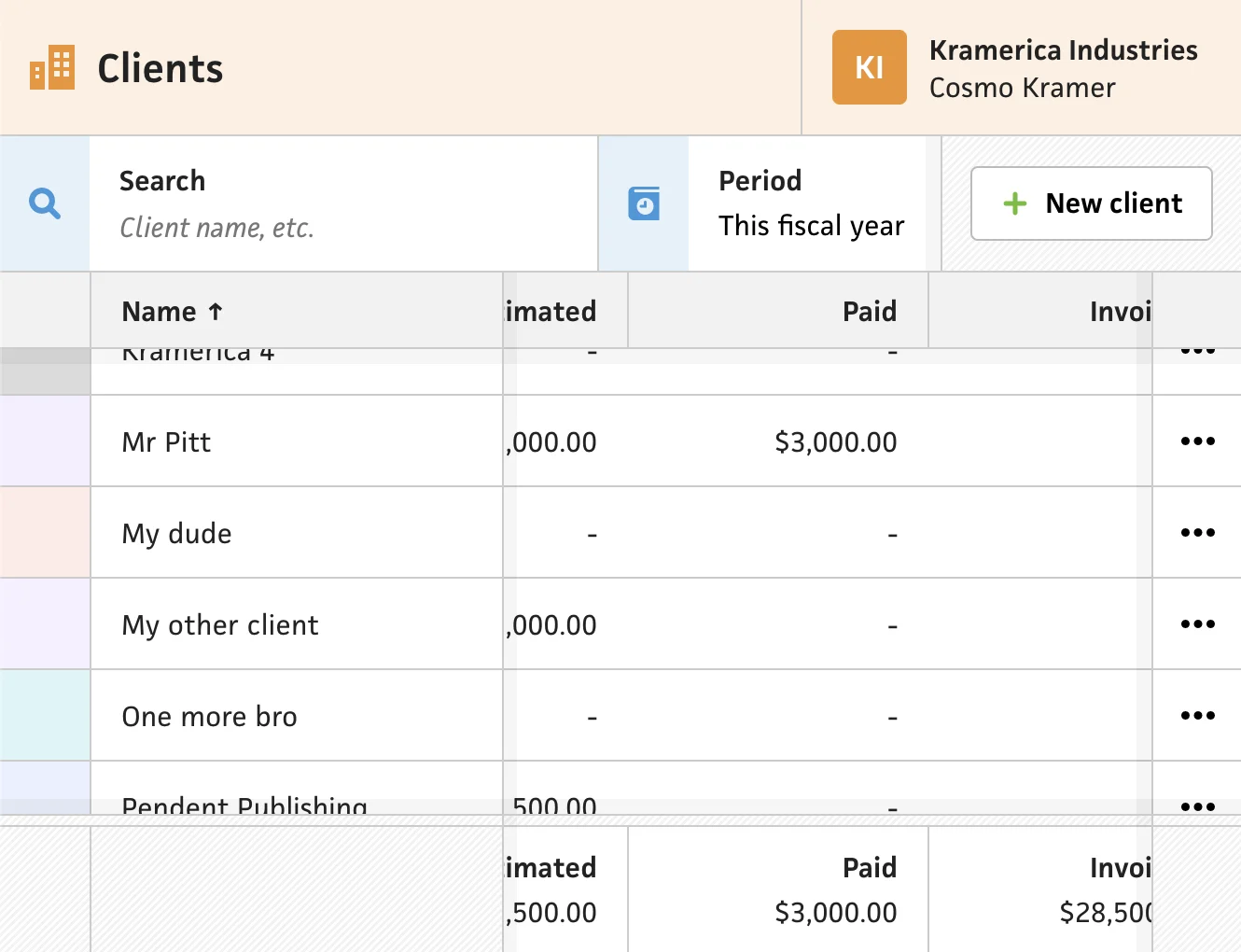Image resolution: width=1241 pixels, height=952 pixels.
Task: Click the pink color swatch beside My dude
Action: click(45, 533)
